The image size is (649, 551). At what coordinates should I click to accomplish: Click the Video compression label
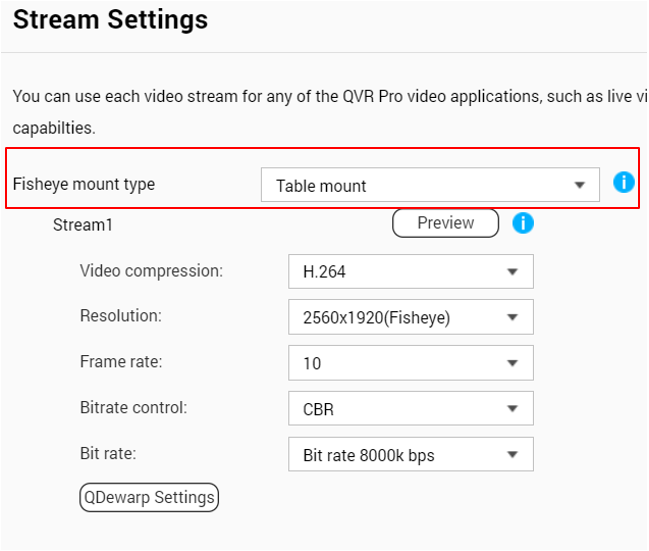(x=151, y=270)
